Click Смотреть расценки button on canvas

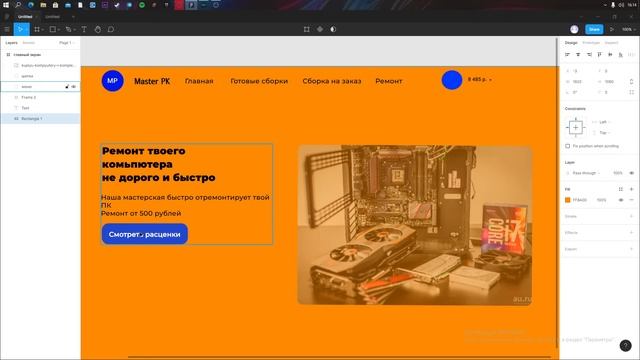point(144,234)
